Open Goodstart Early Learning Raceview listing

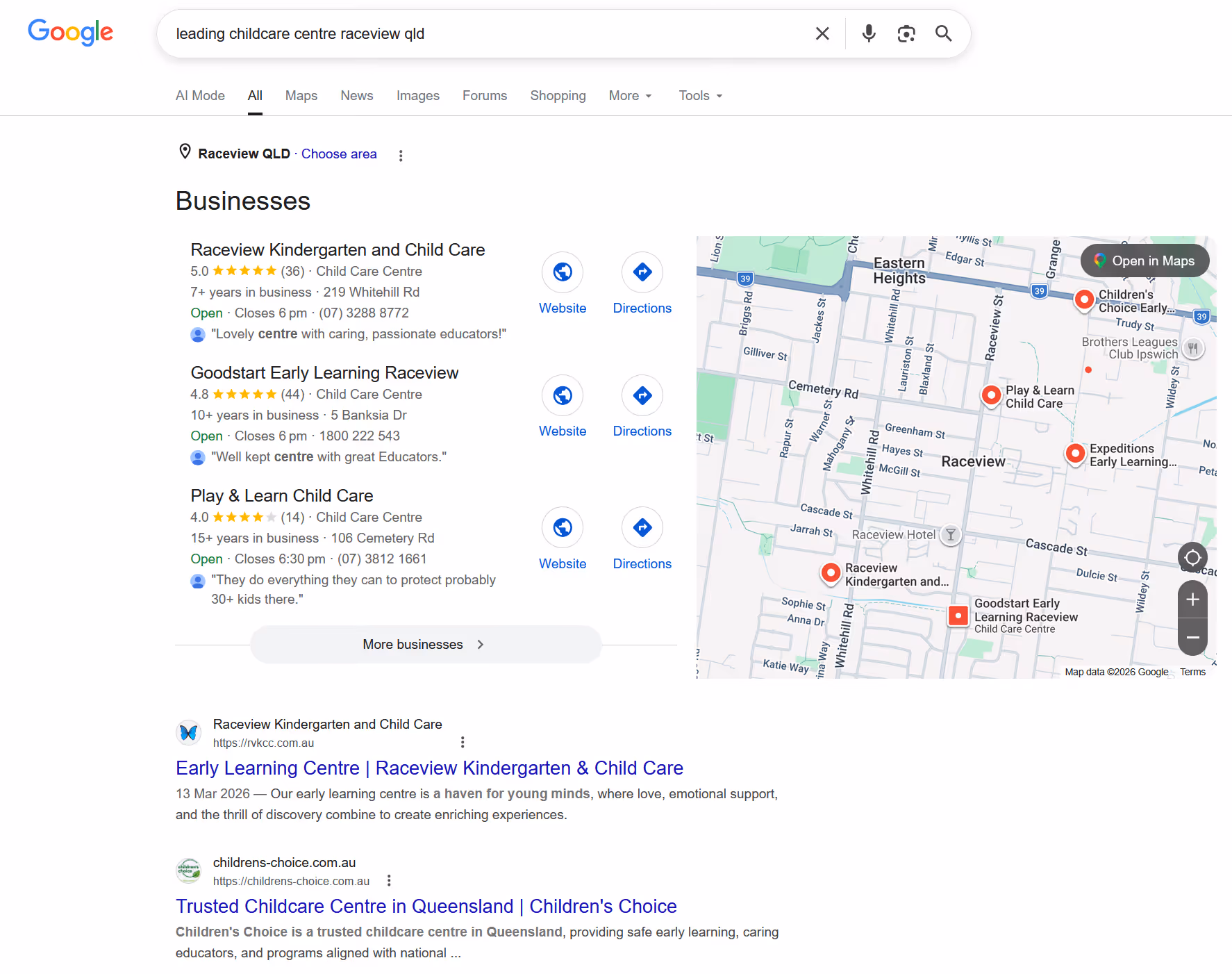324,372
